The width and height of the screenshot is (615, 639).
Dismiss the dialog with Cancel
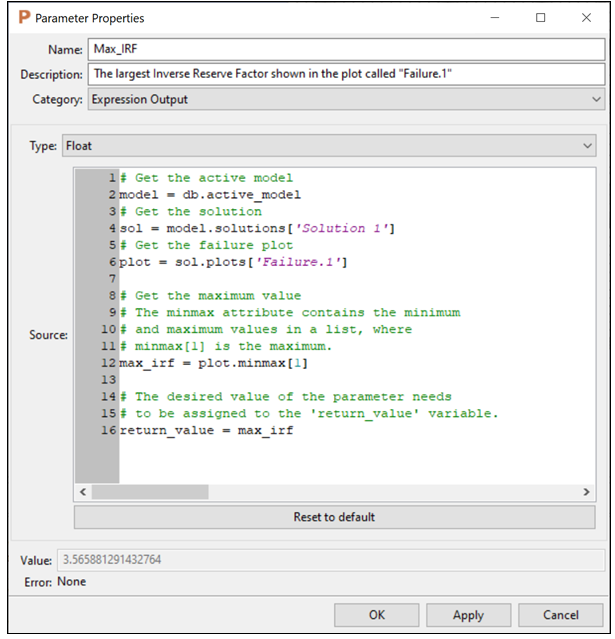(560, 615)
